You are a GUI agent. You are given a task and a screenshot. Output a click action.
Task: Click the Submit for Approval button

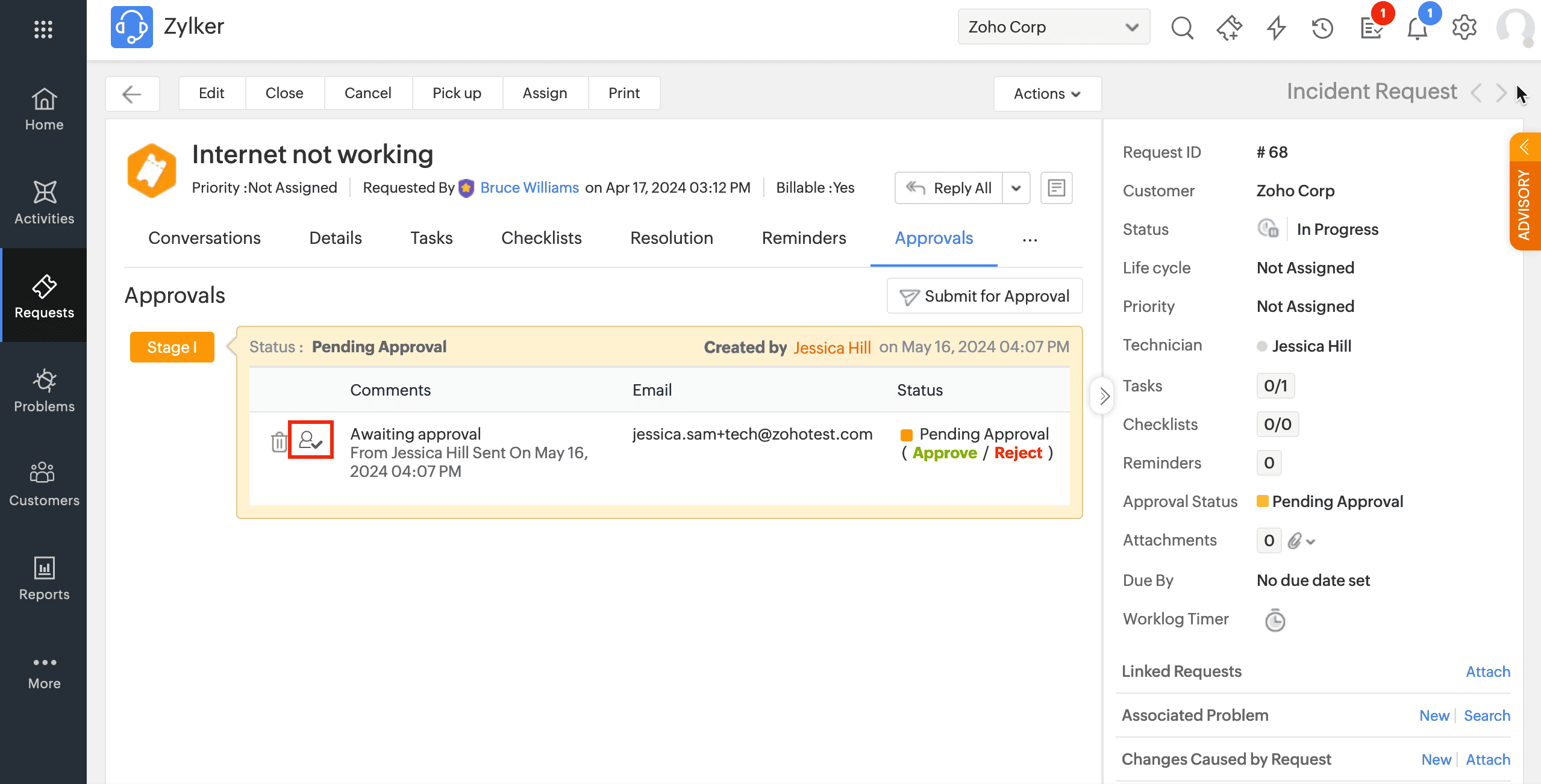click(x=984, y=296)
